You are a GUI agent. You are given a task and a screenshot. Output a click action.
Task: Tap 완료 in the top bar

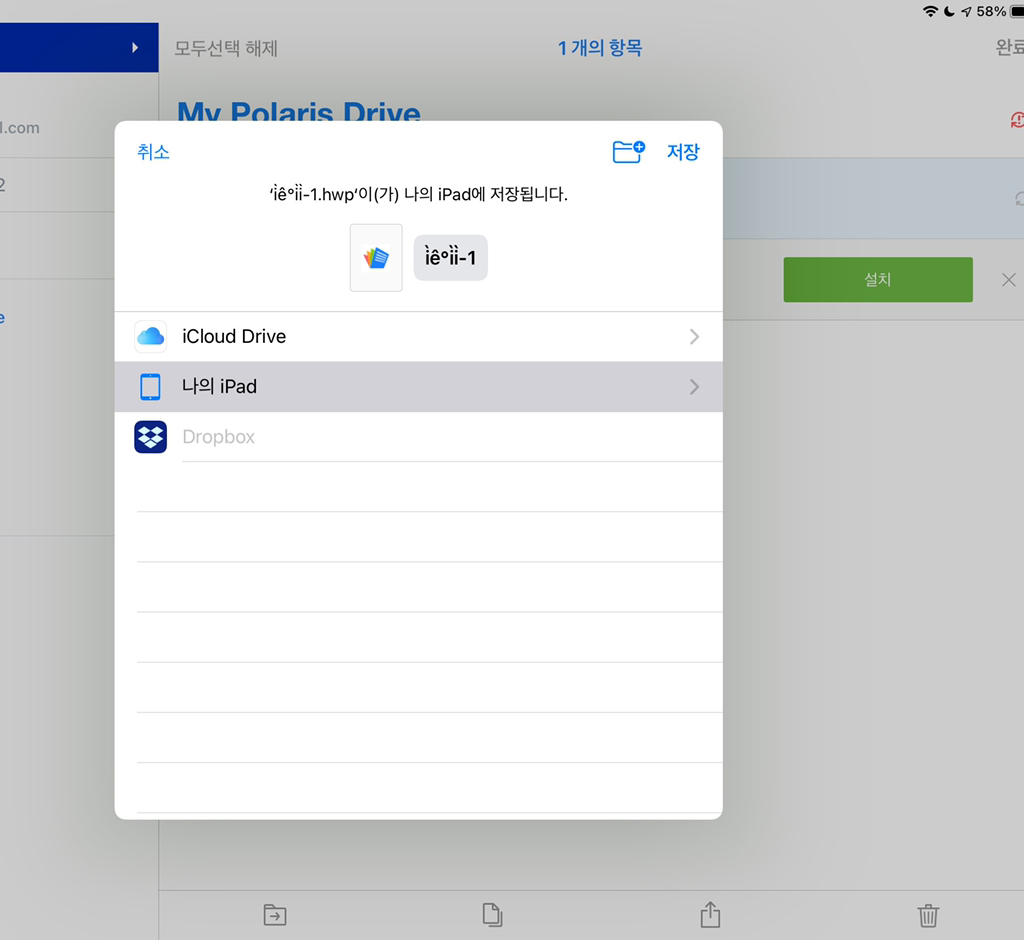click(1009, 48)
